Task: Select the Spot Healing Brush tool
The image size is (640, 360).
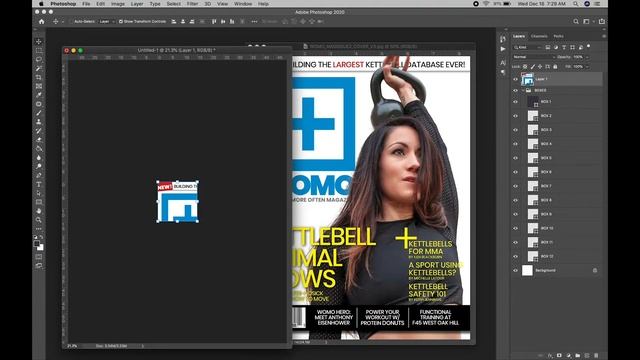Action: pos(39,104)
